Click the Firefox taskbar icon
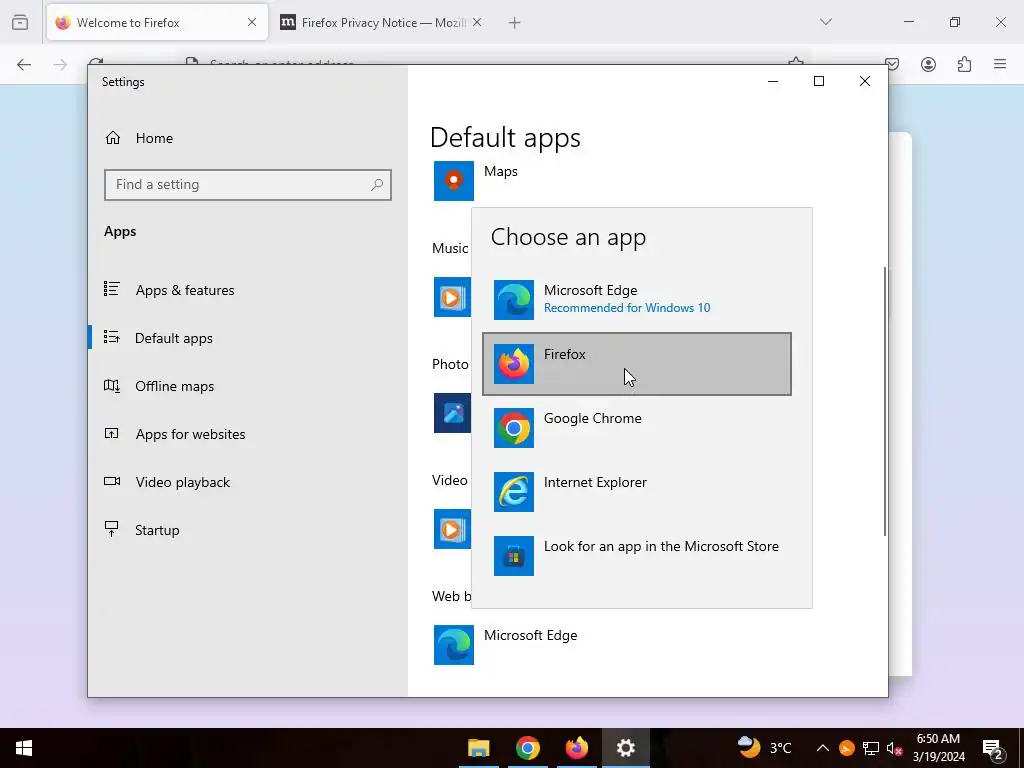1024x768 pixels. (x=577, y=748)
